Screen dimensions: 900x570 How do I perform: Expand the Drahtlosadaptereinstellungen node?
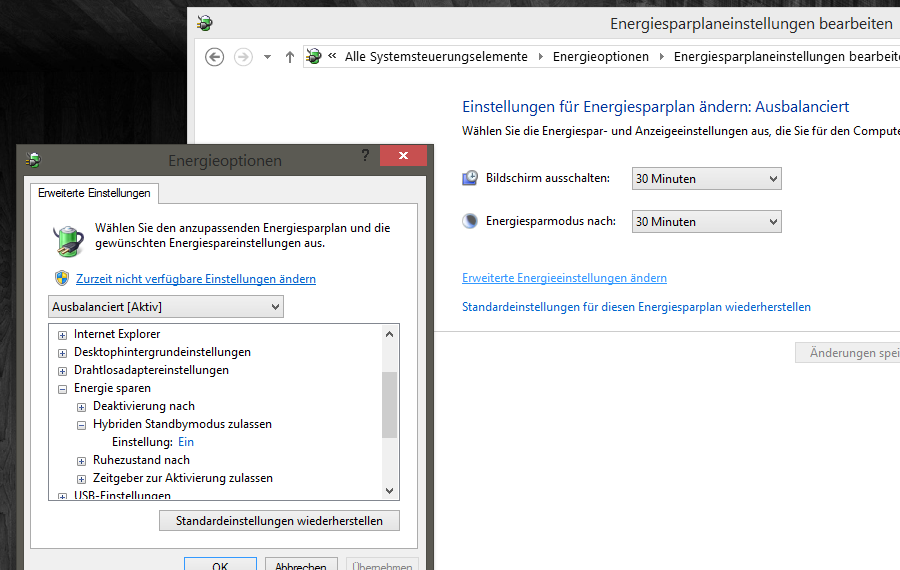63,371
